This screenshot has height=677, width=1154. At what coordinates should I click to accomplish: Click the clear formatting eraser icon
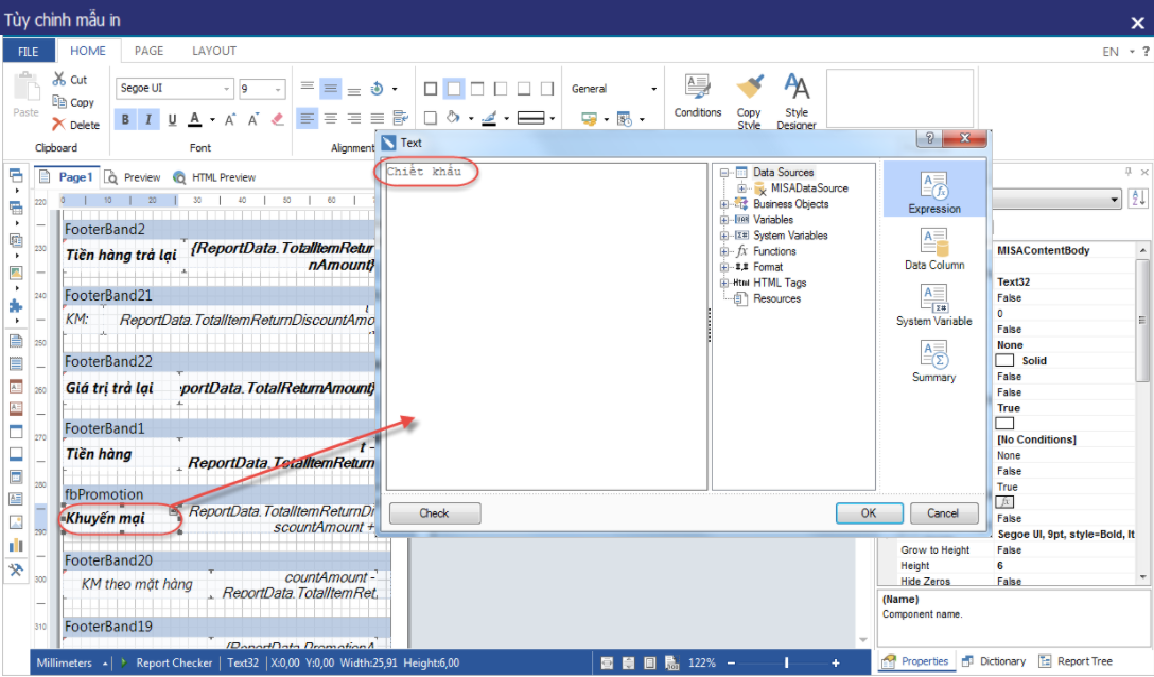(277, 119)
